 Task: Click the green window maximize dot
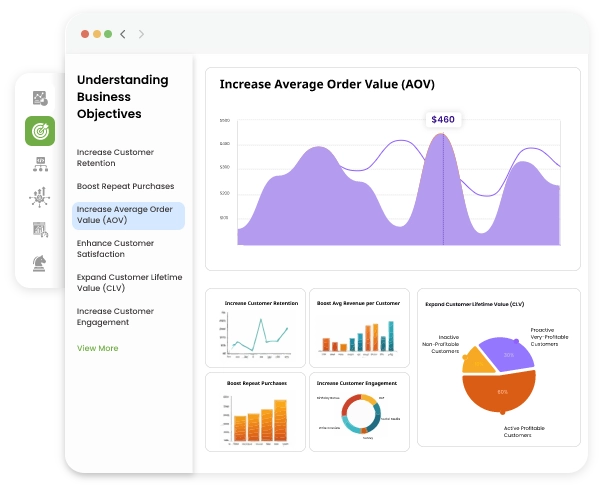pos(108,34)
